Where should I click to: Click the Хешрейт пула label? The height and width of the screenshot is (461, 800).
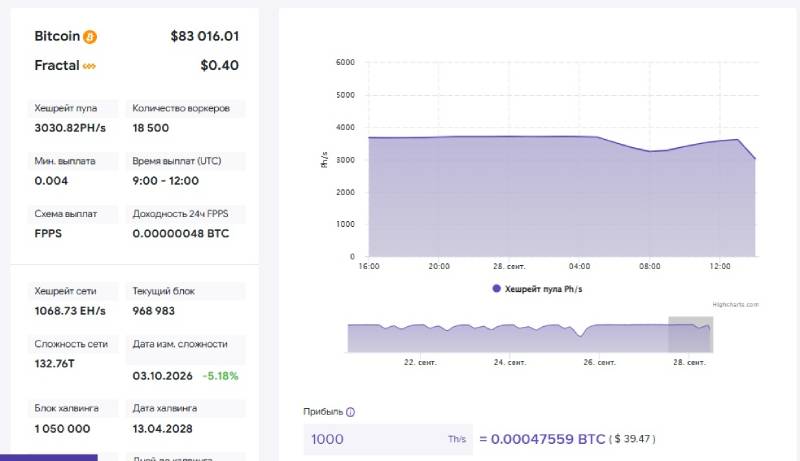pyautogui.click(x=65, y=108)
